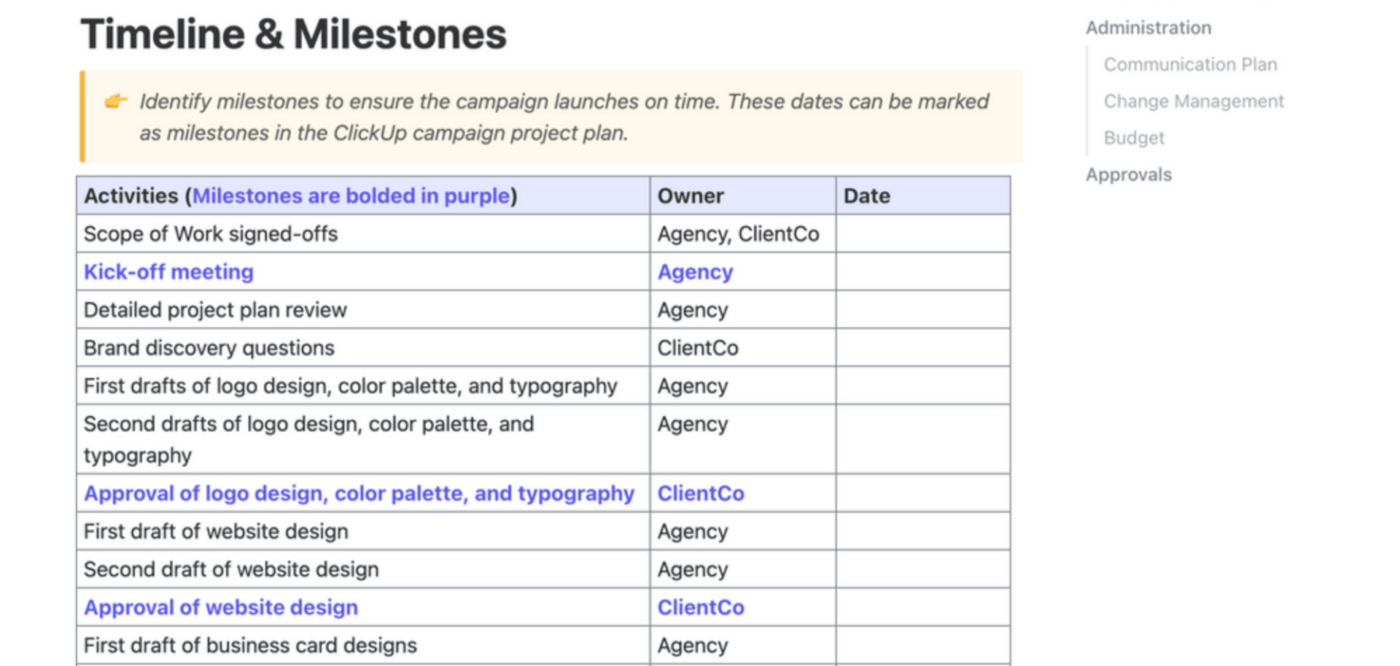Open 'Approval of logo design, color palette, and typography'
The width and height of the screenshot is (1400, 666).
click(x=358, y=493)
